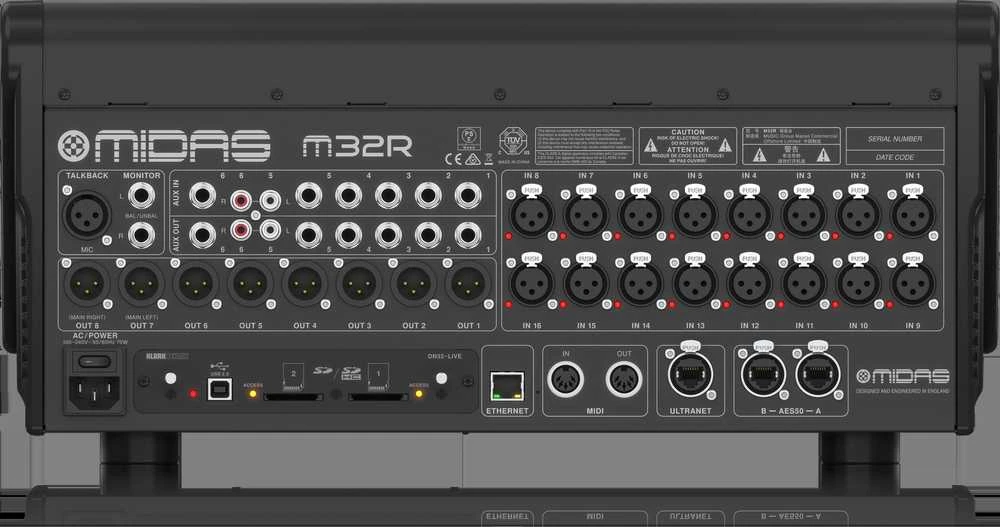Image resolution: width=1000 pixels, height=527 pixels.
Task: Click the CE certification mark
Action: 453,159
